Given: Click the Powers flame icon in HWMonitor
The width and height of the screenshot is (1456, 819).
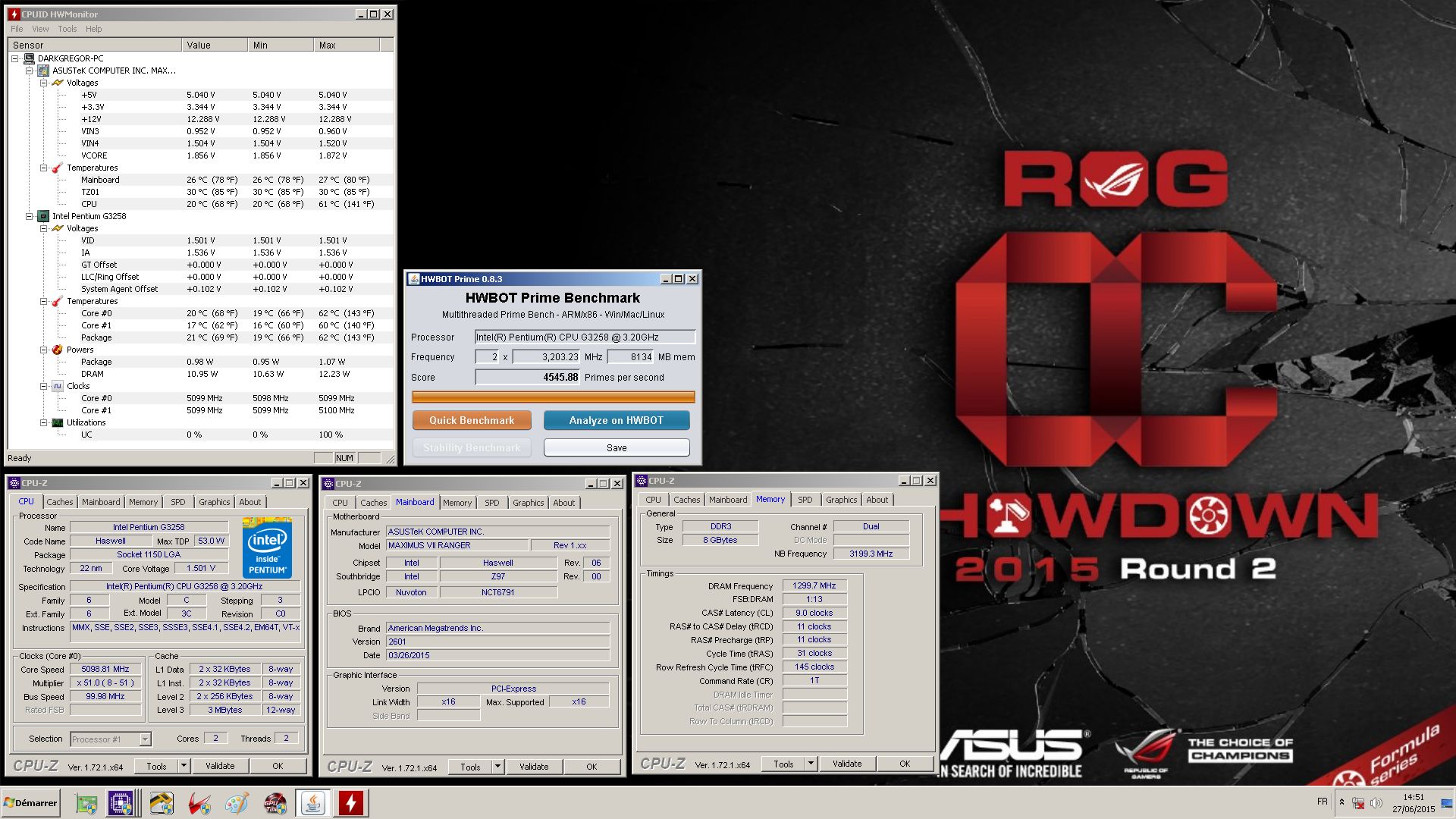Looking at the screenshot, I should coord(58,350).
